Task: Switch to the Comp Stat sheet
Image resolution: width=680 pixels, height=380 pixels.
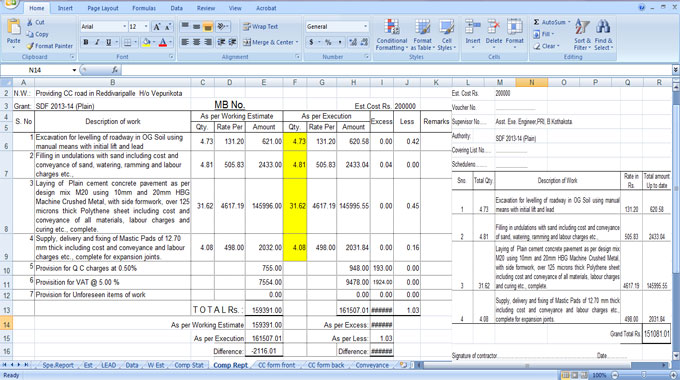Action: 189,365
